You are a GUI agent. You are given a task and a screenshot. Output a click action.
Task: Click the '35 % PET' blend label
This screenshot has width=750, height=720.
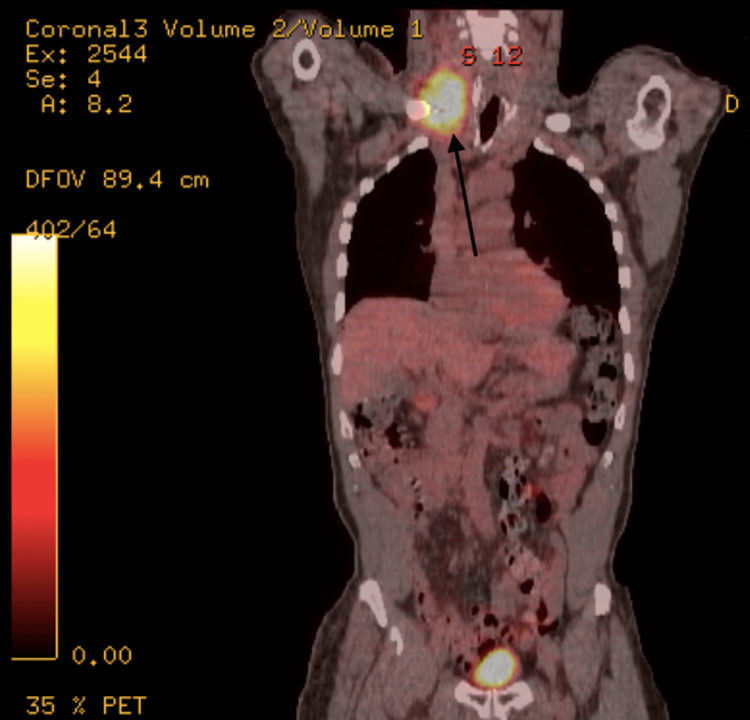[86, 706]
